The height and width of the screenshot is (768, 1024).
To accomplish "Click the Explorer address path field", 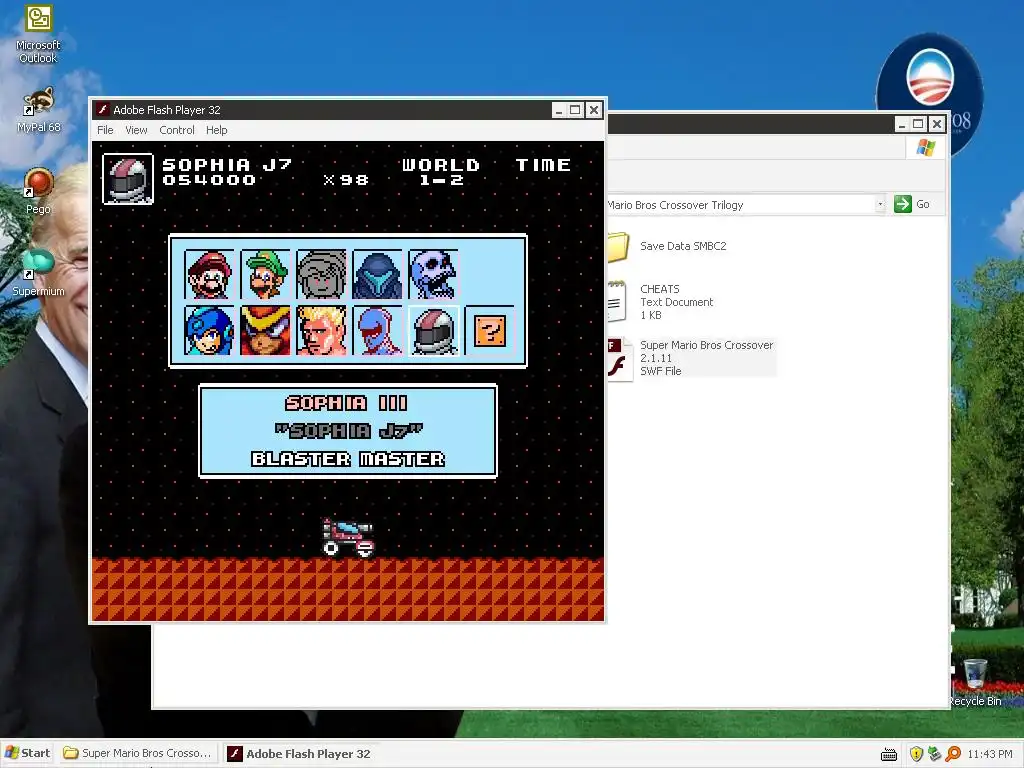I will click(741, 204).
